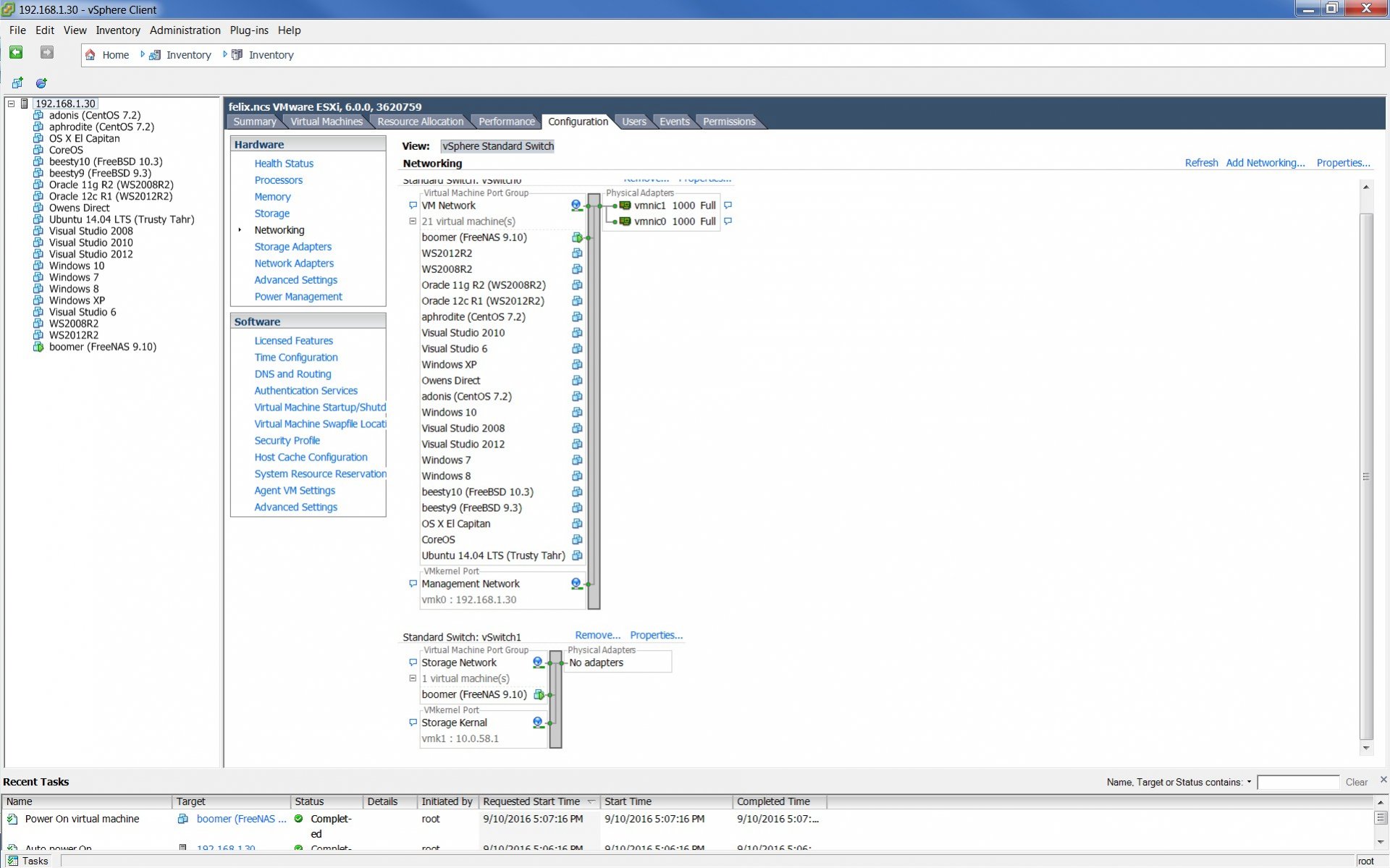
Task: Click the Management Network globe icon
Action: click(x=576, y=583)
